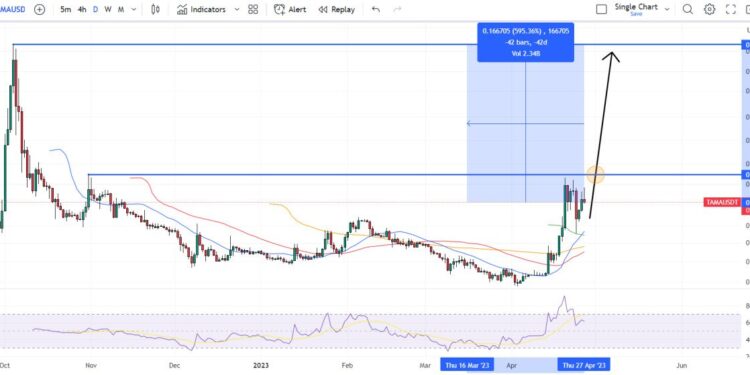Open the candlestick chart type selector
The height and width of the screenshot is (375, 750).
pyautogui.click(x=155, y=10)
